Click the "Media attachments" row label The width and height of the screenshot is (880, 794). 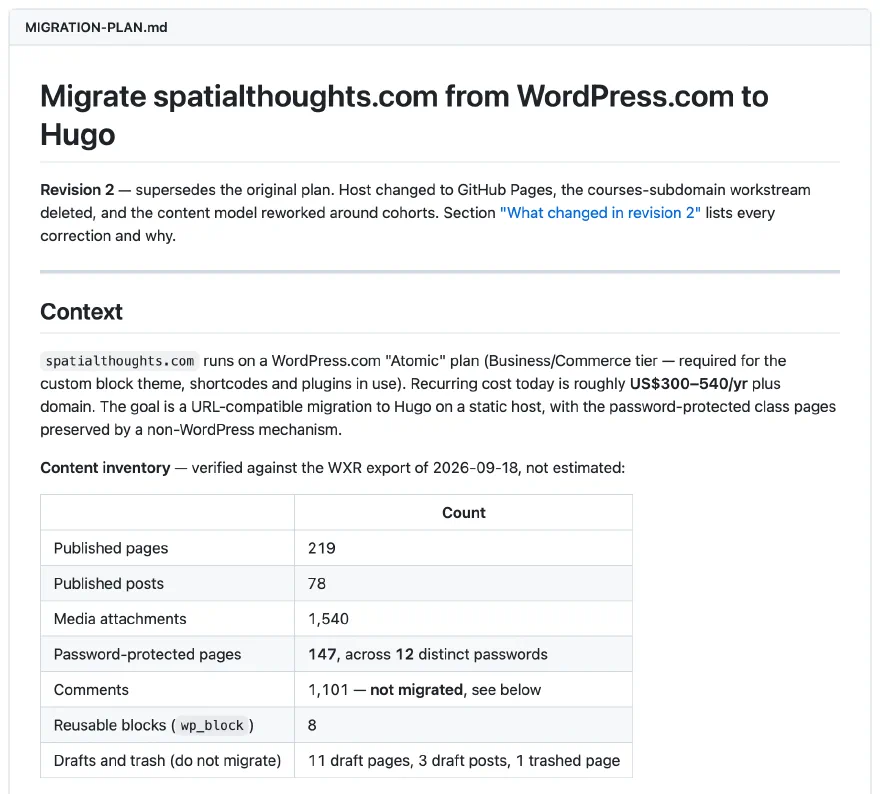120,619
